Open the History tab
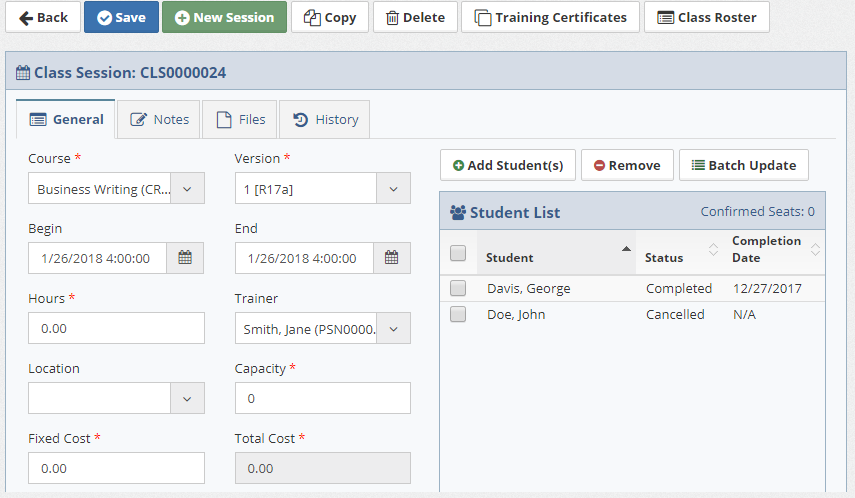 tap(324, 119)
